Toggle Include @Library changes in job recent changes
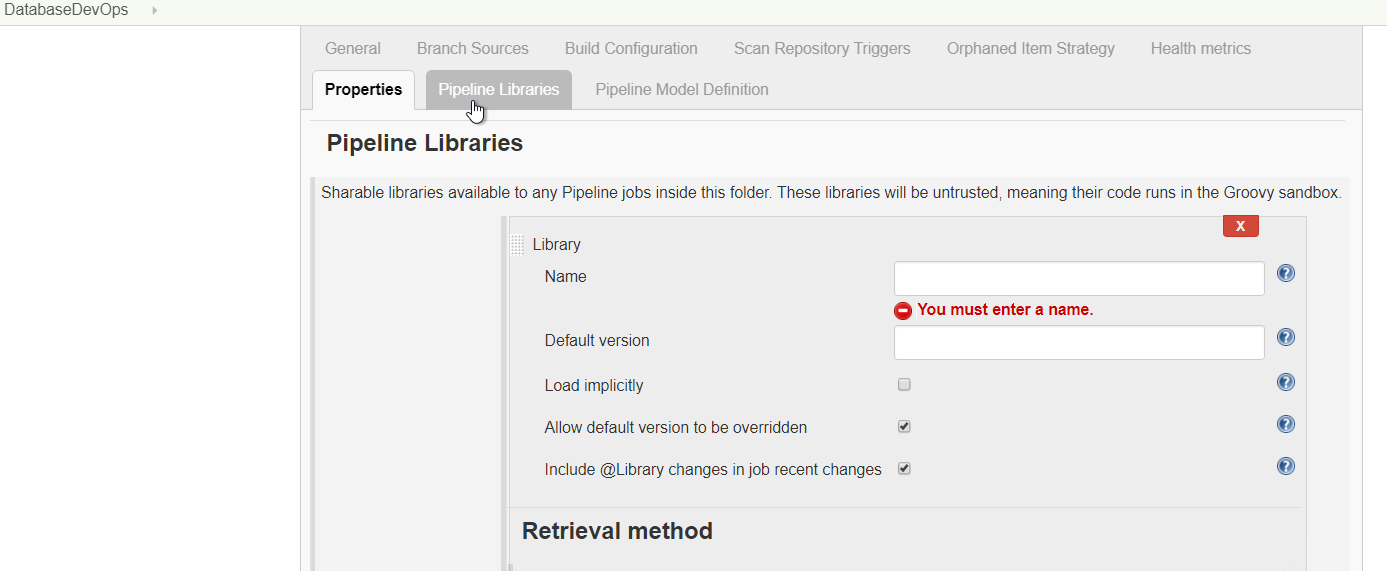 point(904,469)
